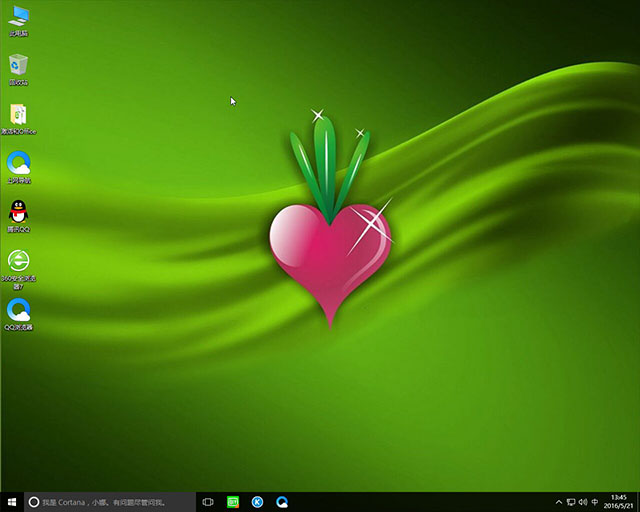Open QQ Browser from the taskbar
The height and width of the screenshot is (512, 640).
pos(282,501)
